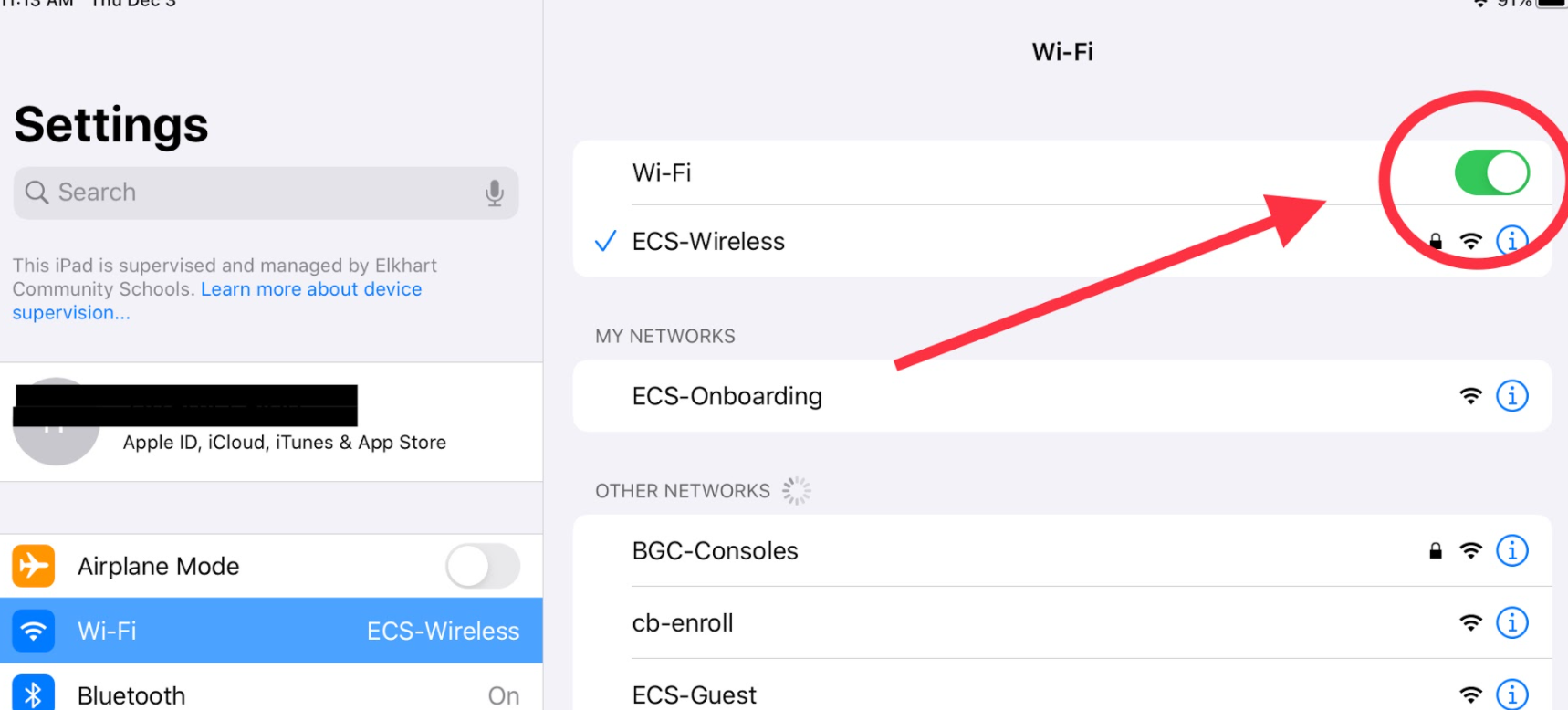Select Wi-Fi item in settings sidebar

[x=271, y=631]
